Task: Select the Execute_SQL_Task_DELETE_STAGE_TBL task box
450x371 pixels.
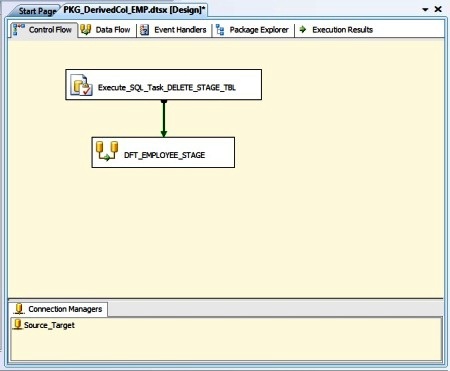Action: (164, 85)
